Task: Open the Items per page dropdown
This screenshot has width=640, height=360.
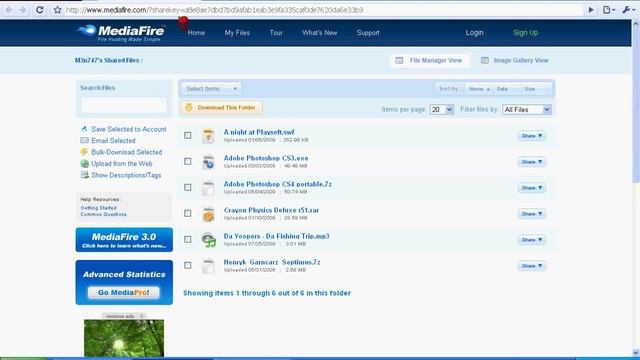Action: pos(441,109)
